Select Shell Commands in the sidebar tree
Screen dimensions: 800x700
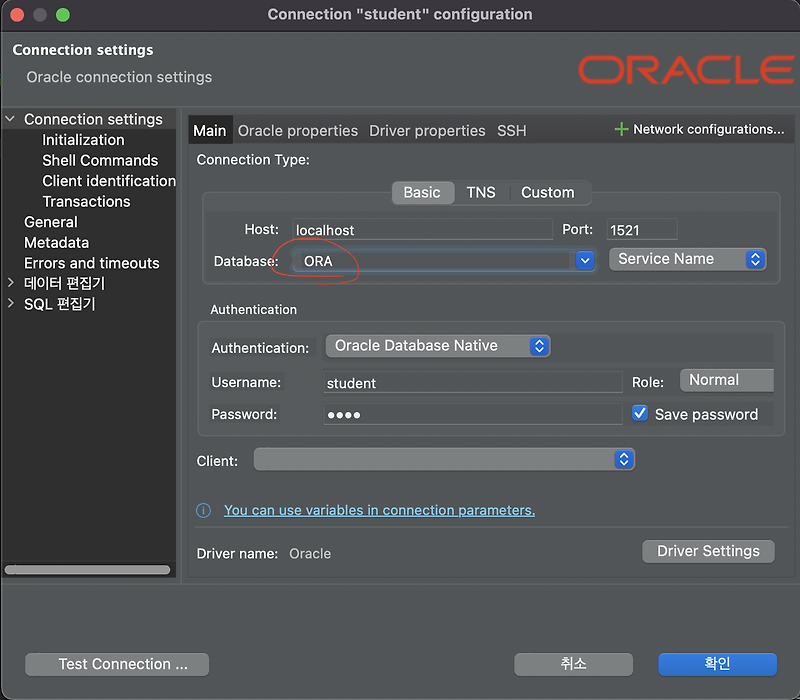pyautogui.click(x=100, y=160)
